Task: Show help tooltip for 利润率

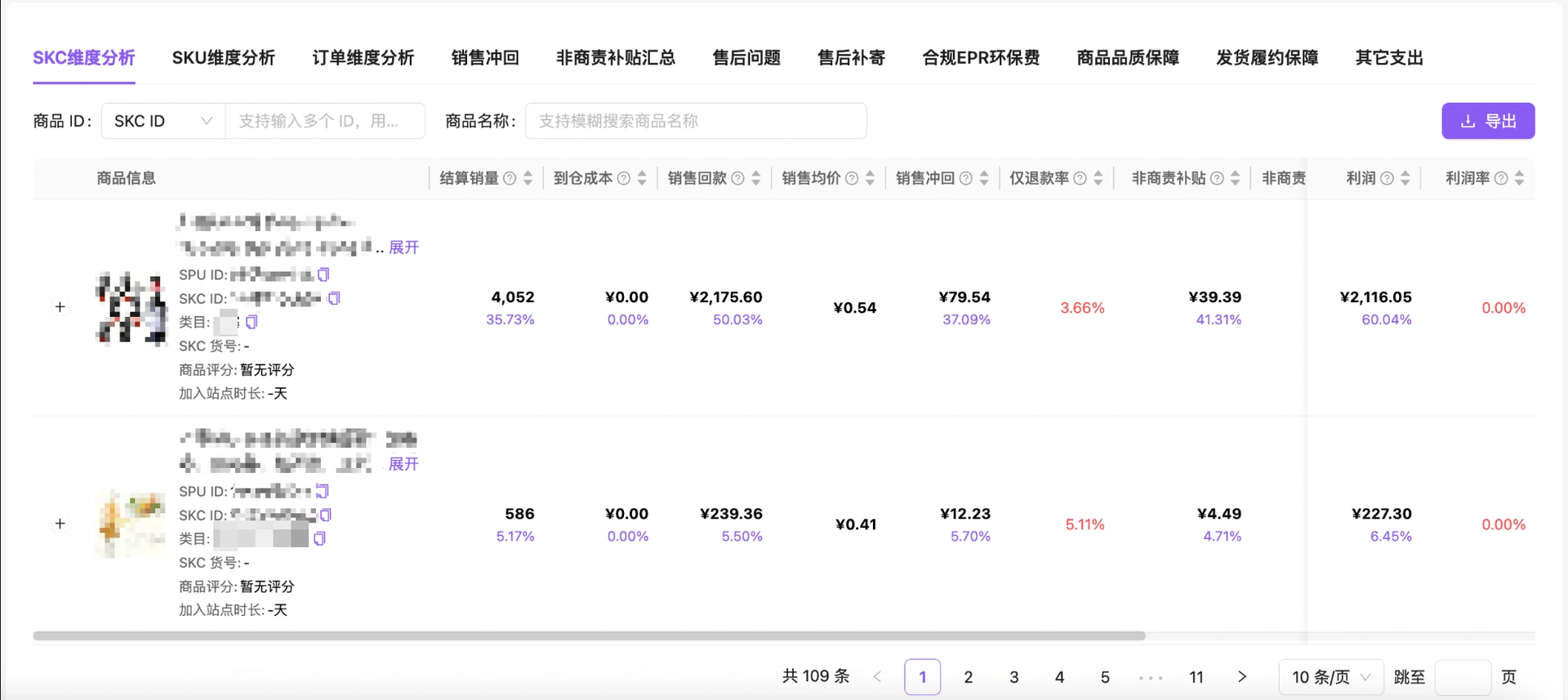Action: (1501, 178)
